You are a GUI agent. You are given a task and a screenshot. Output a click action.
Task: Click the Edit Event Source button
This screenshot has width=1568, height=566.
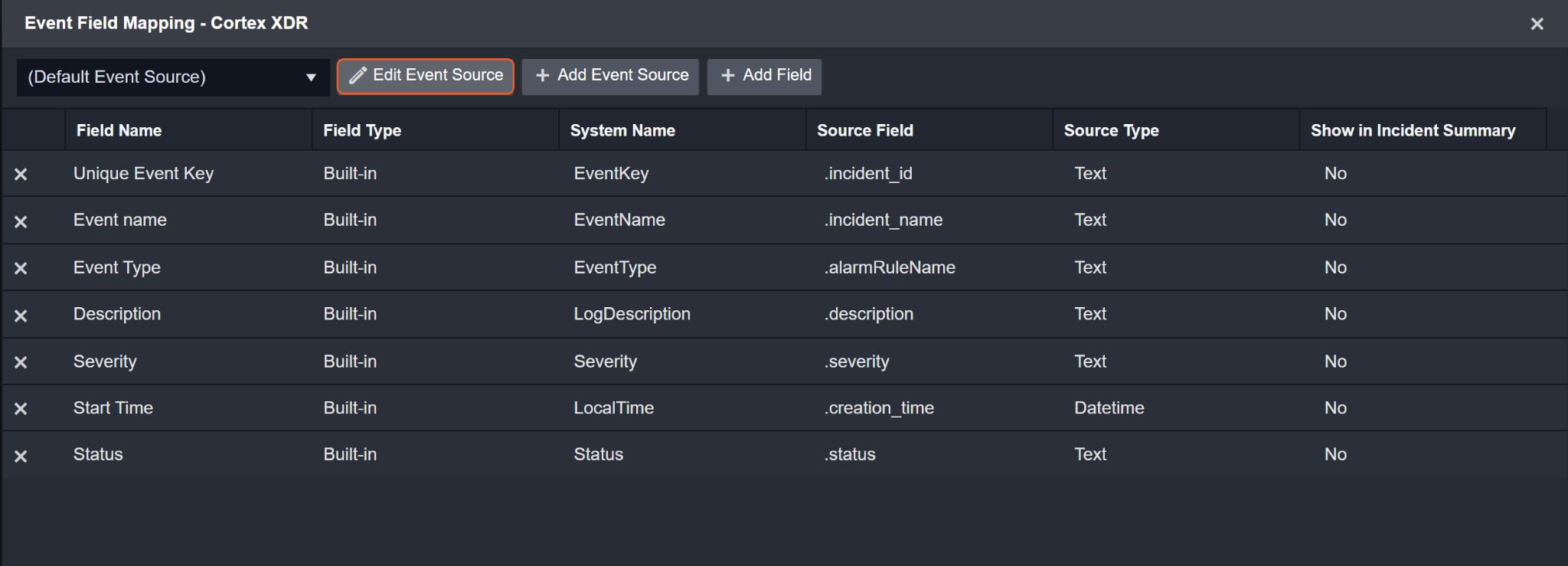[x=426, y=76]
